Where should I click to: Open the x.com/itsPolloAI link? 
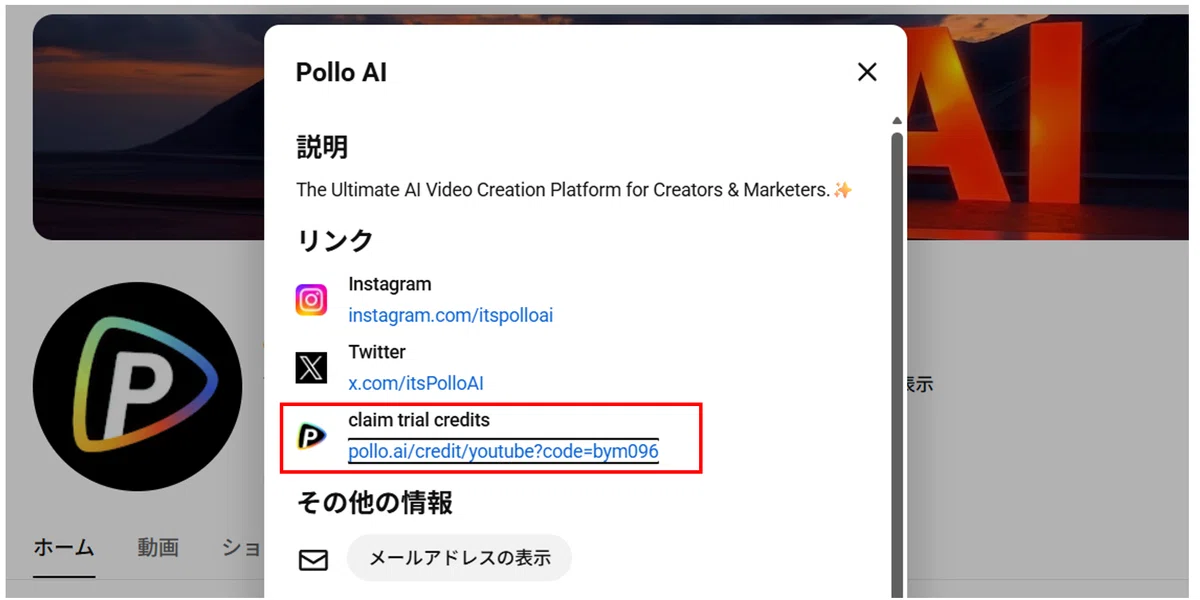[x=416, y=383]
